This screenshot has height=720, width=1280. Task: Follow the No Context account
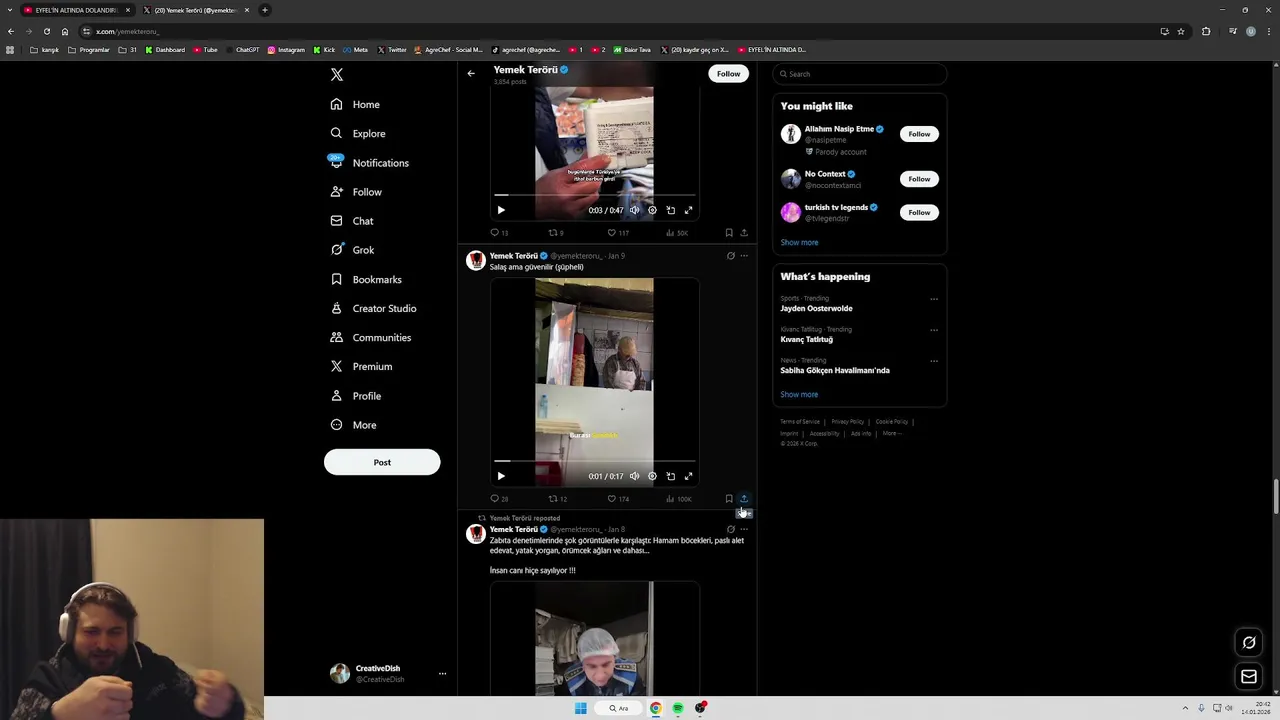(x=919, y=179)
